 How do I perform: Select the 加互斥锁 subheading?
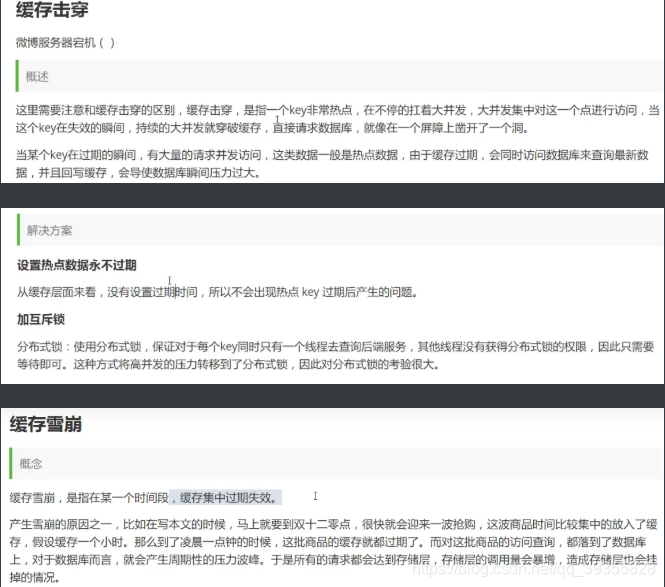click(41, 319)
